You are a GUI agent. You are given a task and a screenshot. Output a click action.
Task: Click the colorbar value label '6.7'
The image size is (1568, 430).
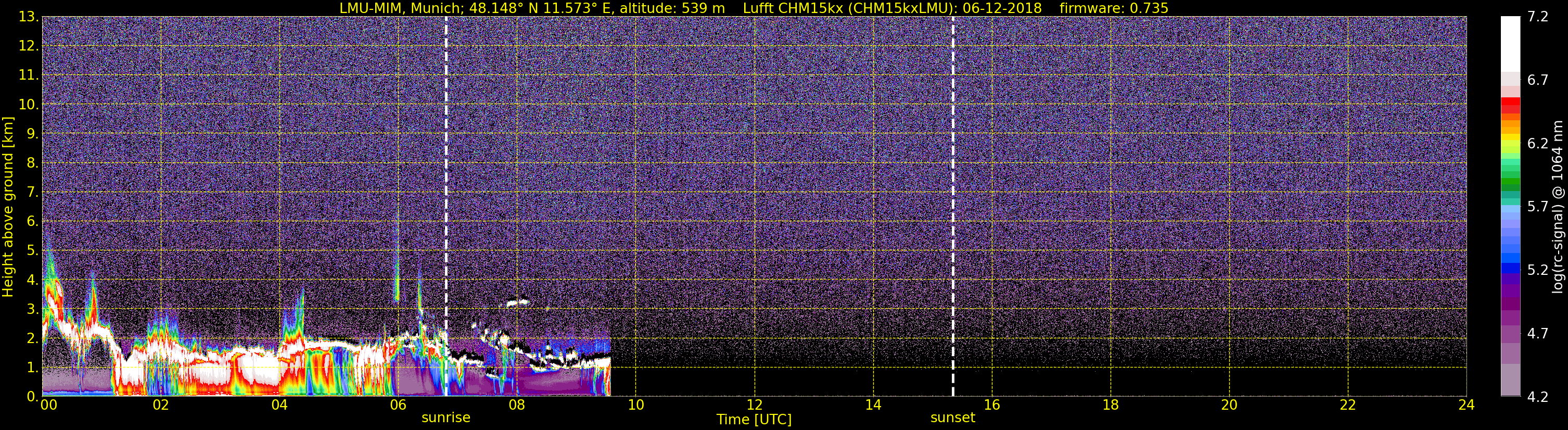pyautogui.click(x=1538, y=80)
